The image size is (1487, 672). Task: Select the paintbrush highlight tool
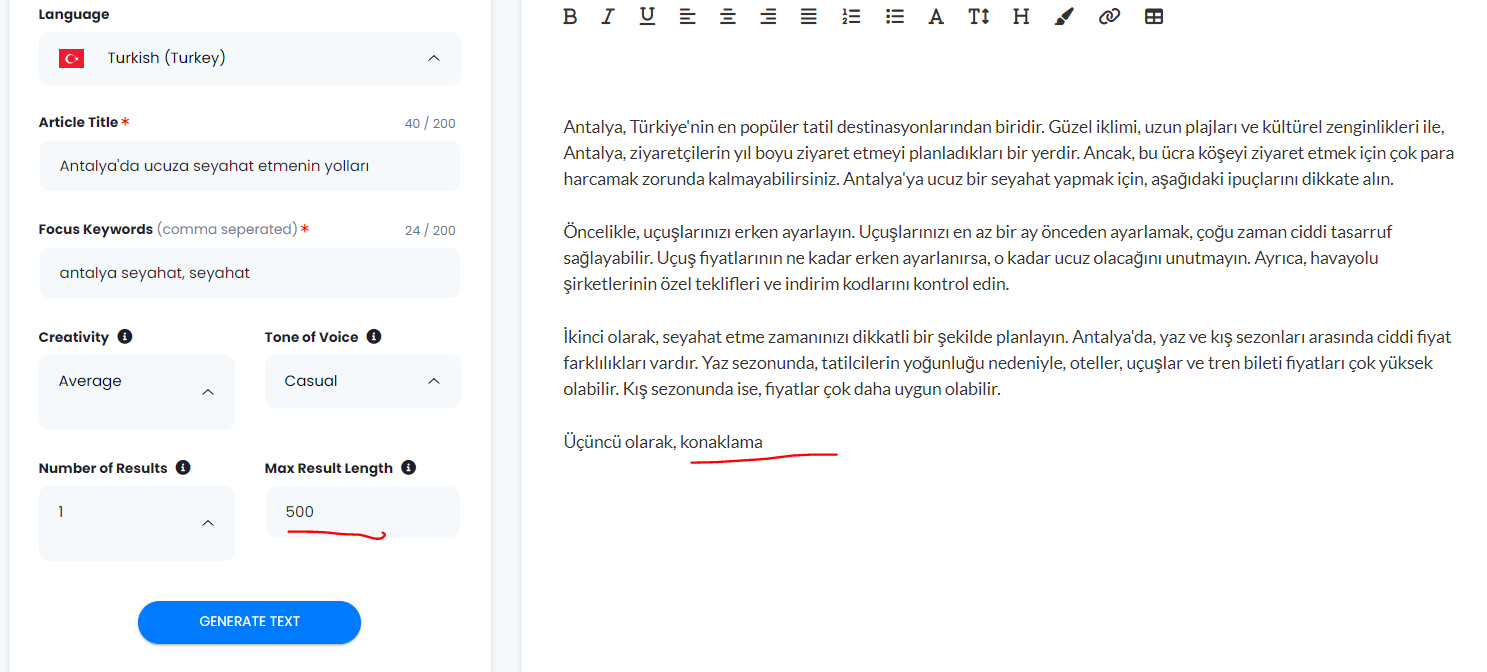point(1064,16)
